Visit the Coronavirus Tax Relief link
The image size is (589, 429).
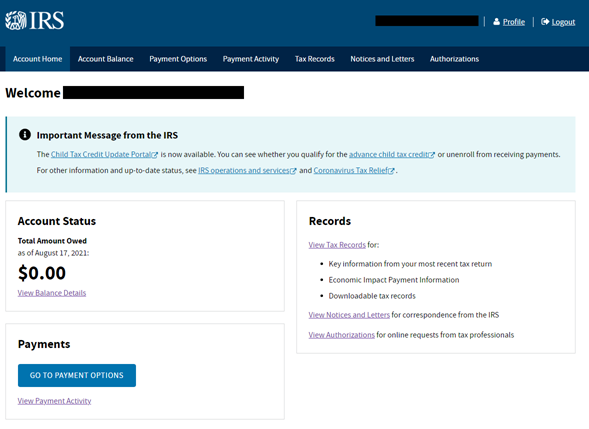[x=351, y=171]
